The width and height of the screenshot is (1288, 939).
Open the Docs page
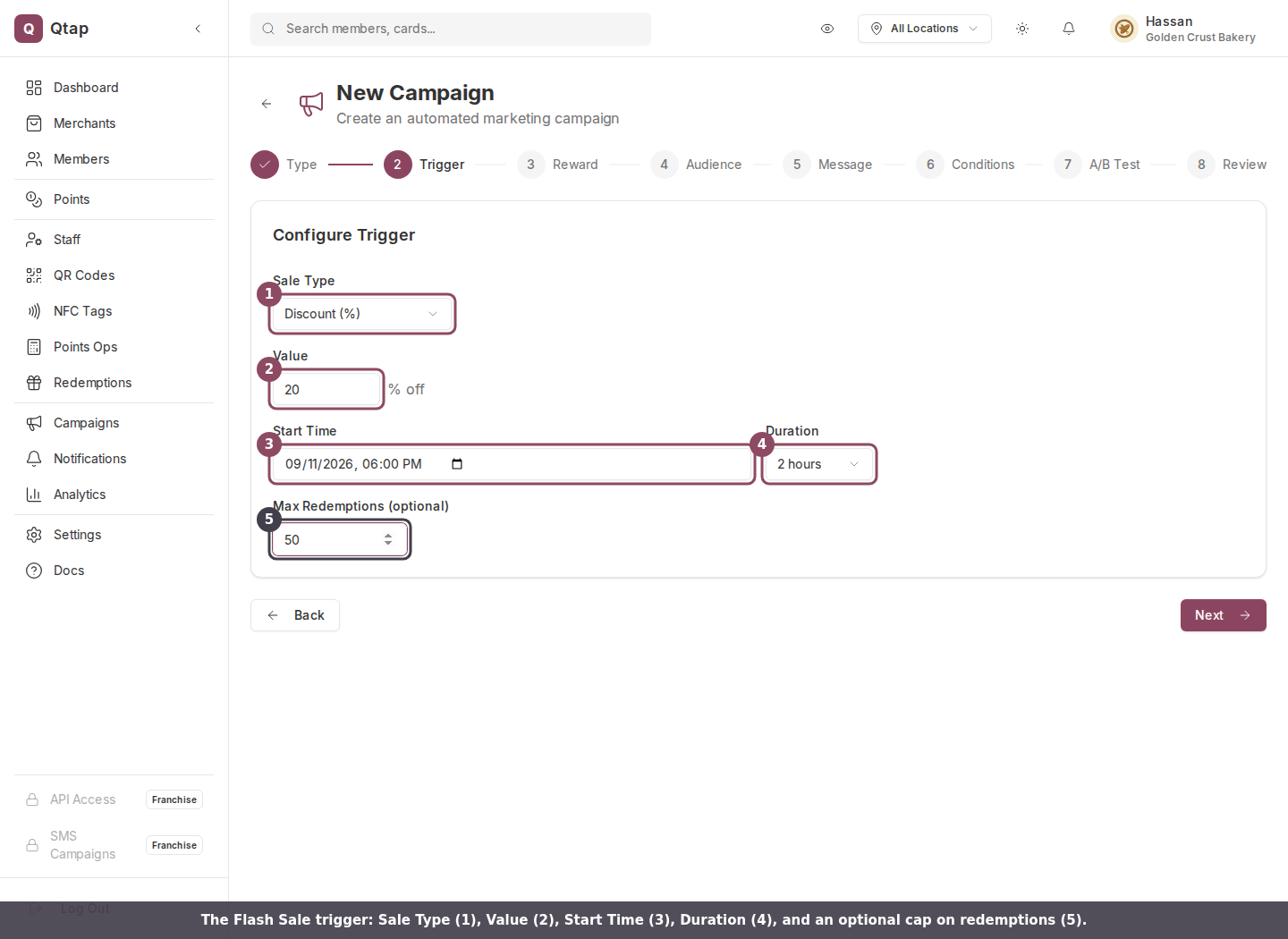(114, 571)
